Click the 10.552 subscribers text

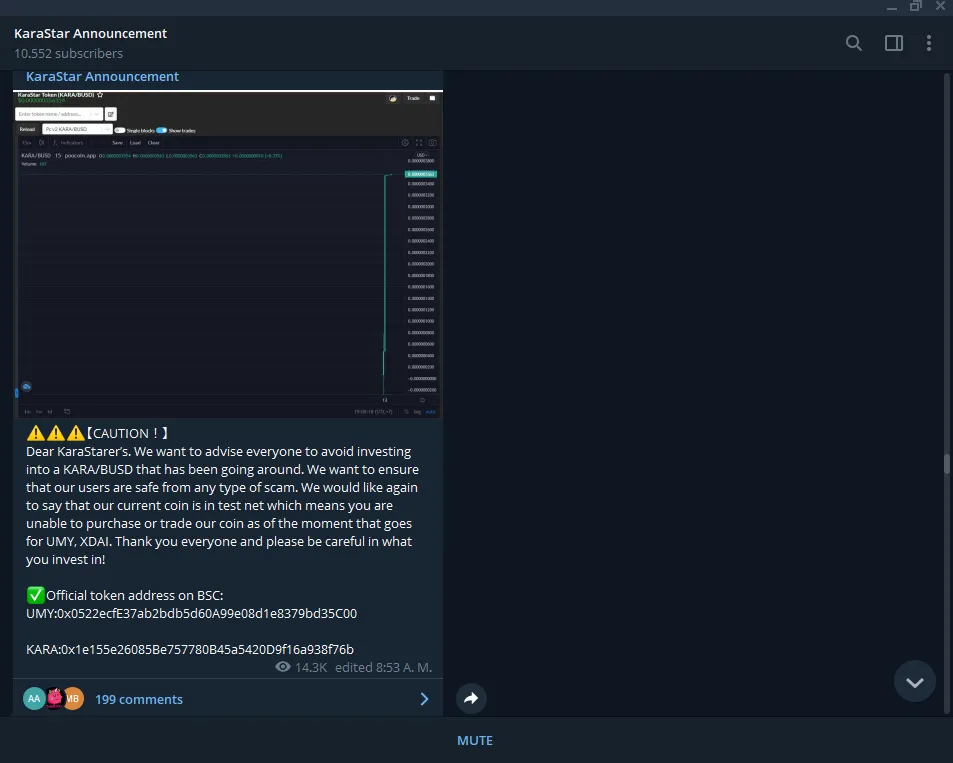tap(68, 54)
